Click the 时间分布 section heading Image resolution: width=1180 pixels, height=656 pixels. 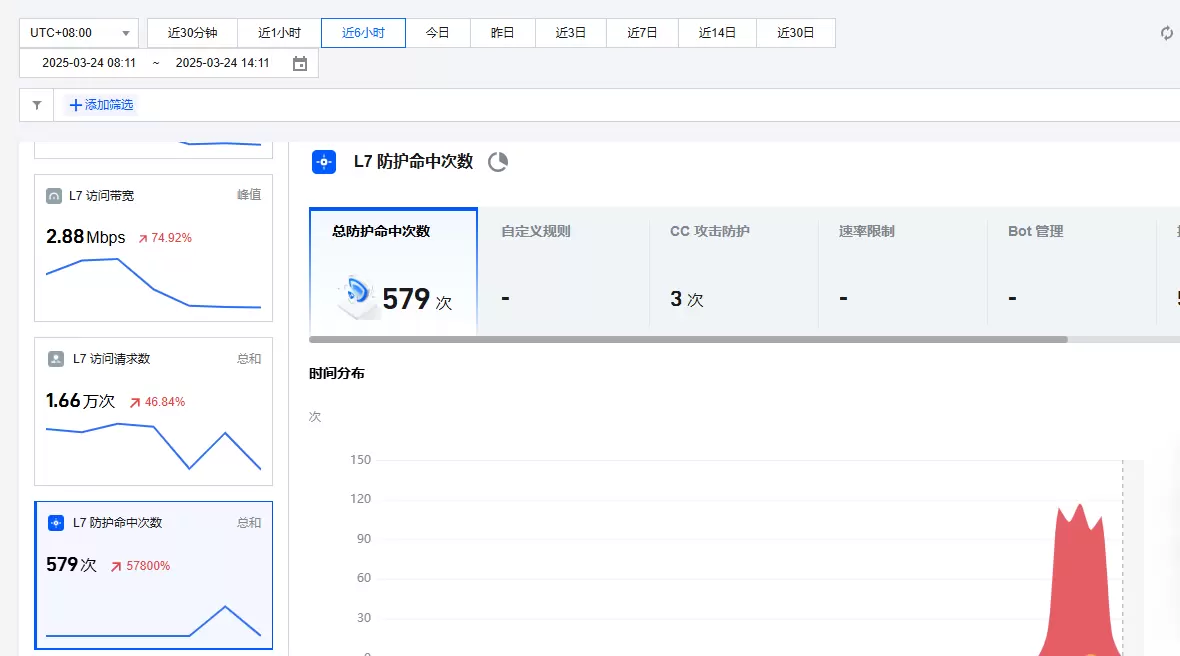click(336, 373)
